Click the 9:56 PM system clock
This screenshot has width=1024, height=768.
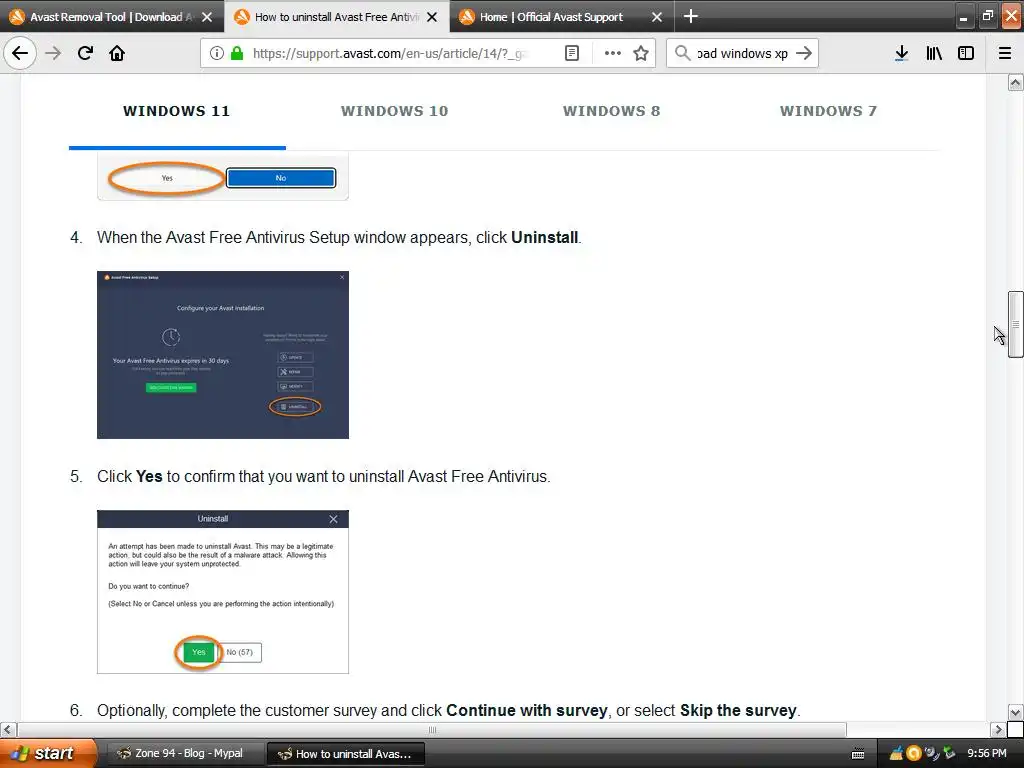tap(987, 754)
